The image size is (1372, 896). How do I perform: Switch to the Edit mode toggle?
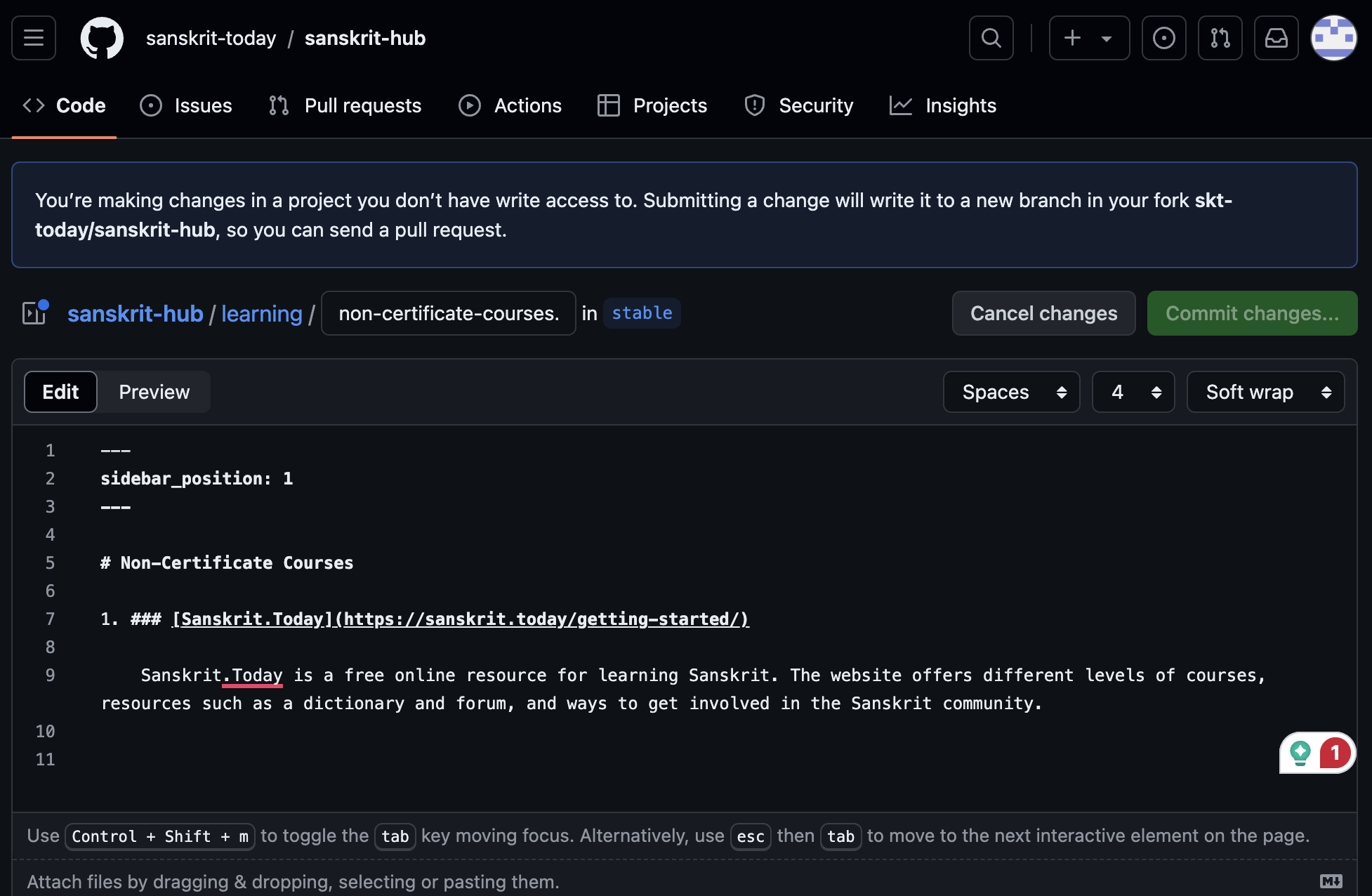click(x=60, y=392)
